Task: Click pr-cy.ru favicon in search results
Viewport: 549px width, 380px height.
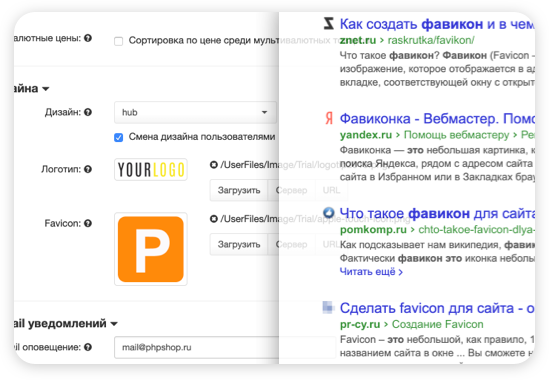Action: (x=328, y=307)
